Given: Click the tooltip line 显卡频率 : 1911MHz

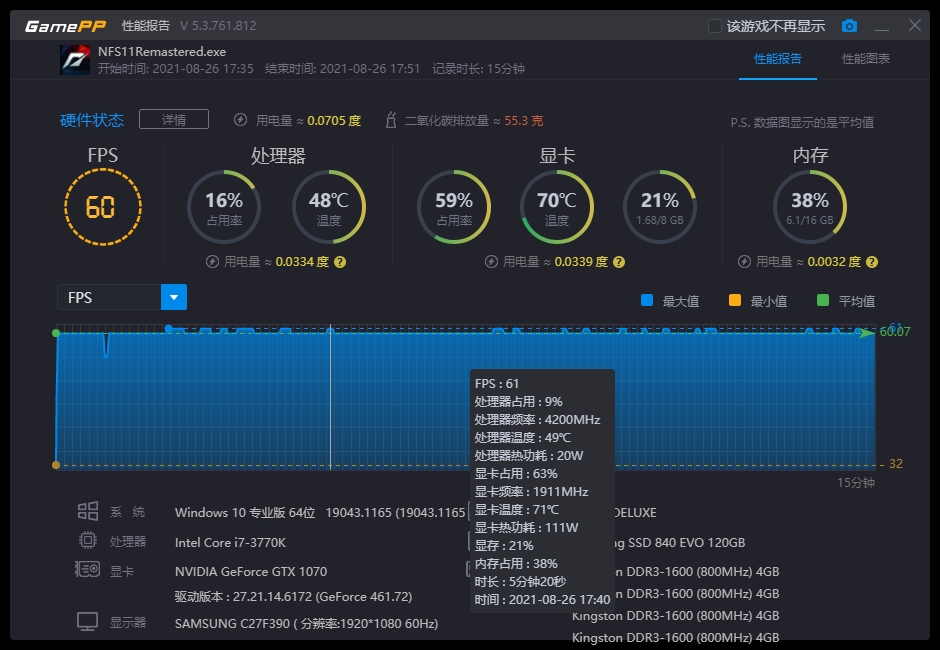Looking at the screenshot, I should click(531, 492).
